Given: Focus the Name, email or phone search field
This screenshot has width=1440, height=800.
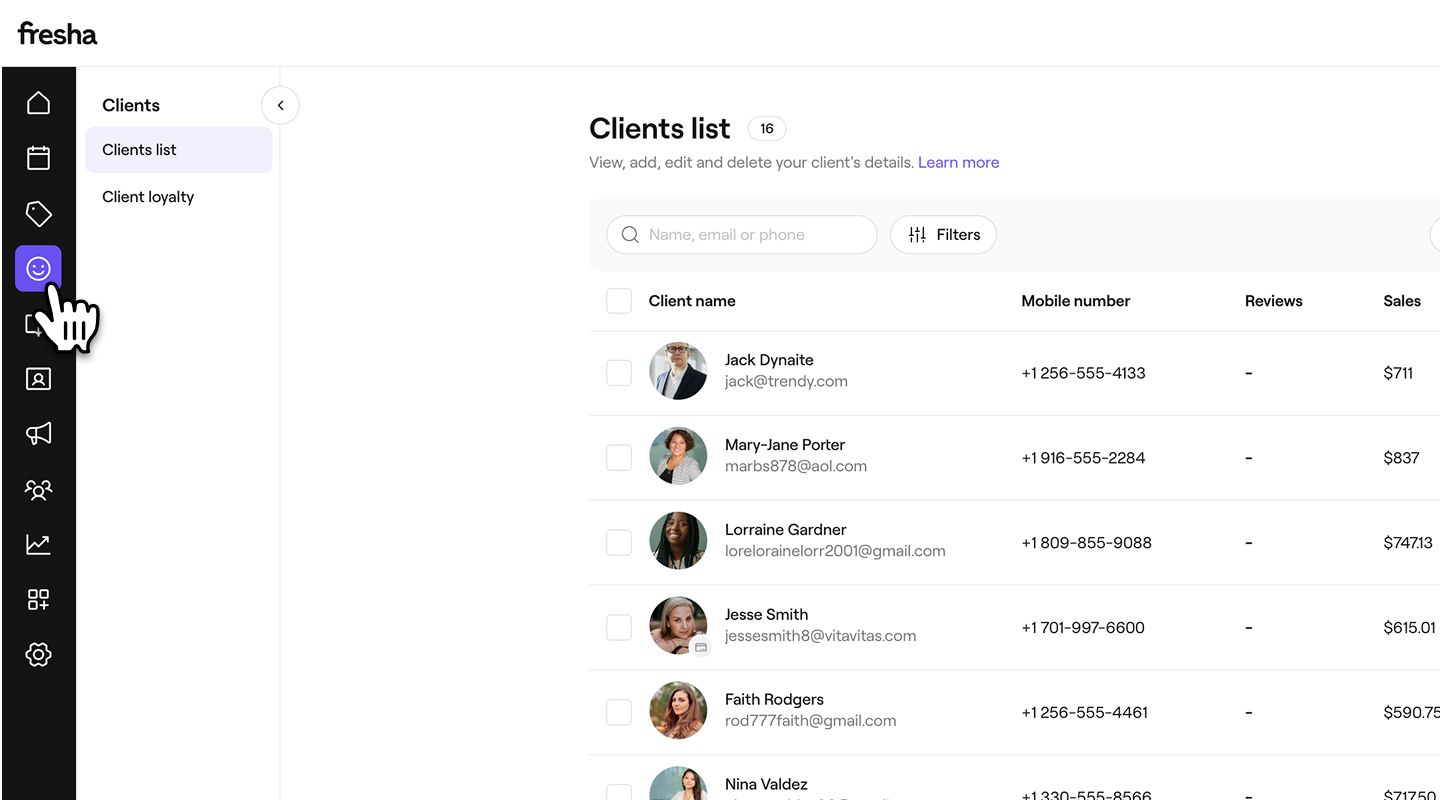Looking at the screenshot, I should [x=741, y=235].
